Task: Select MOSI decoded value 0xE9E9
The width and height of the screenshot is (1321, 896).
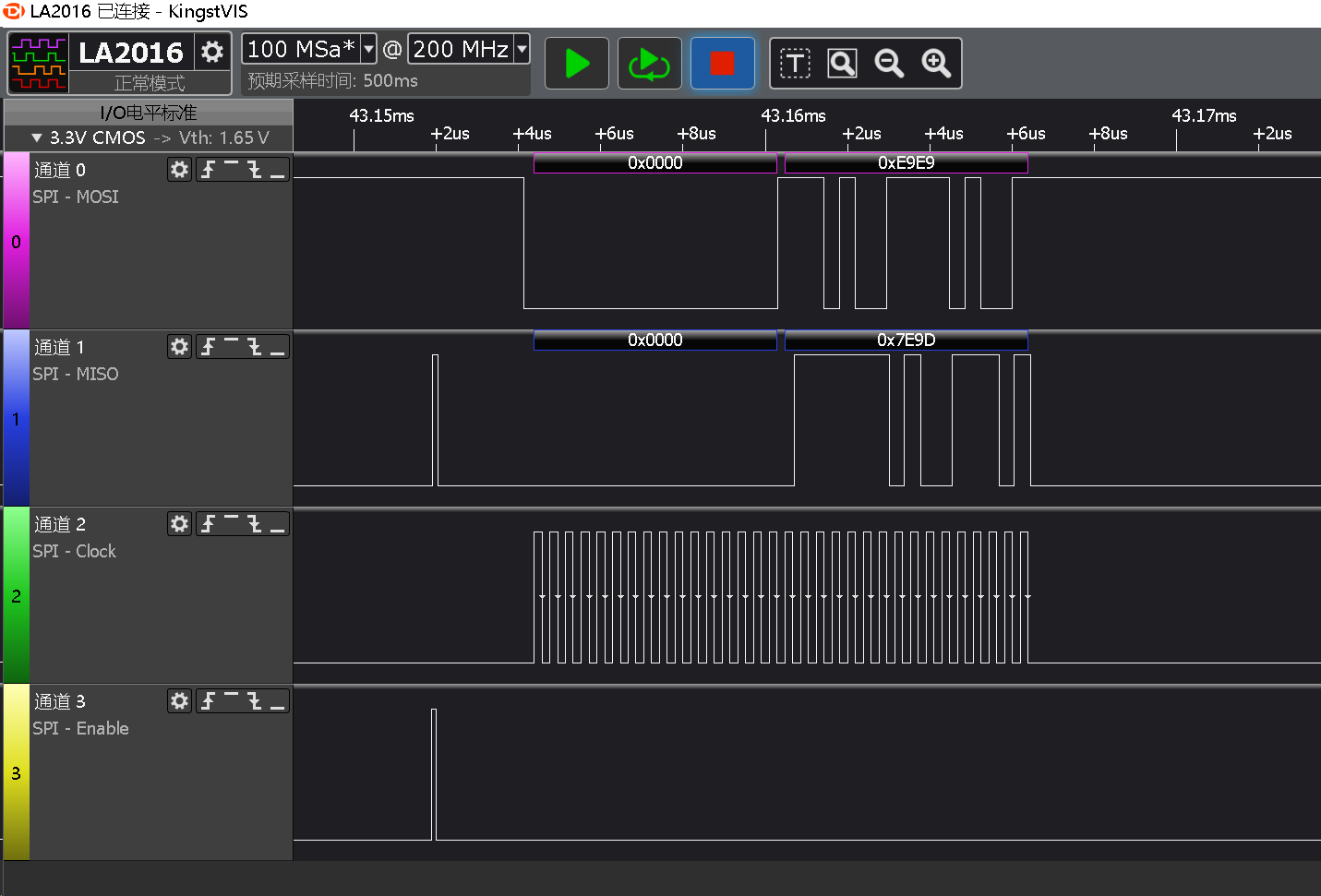Action: [906, 162]
